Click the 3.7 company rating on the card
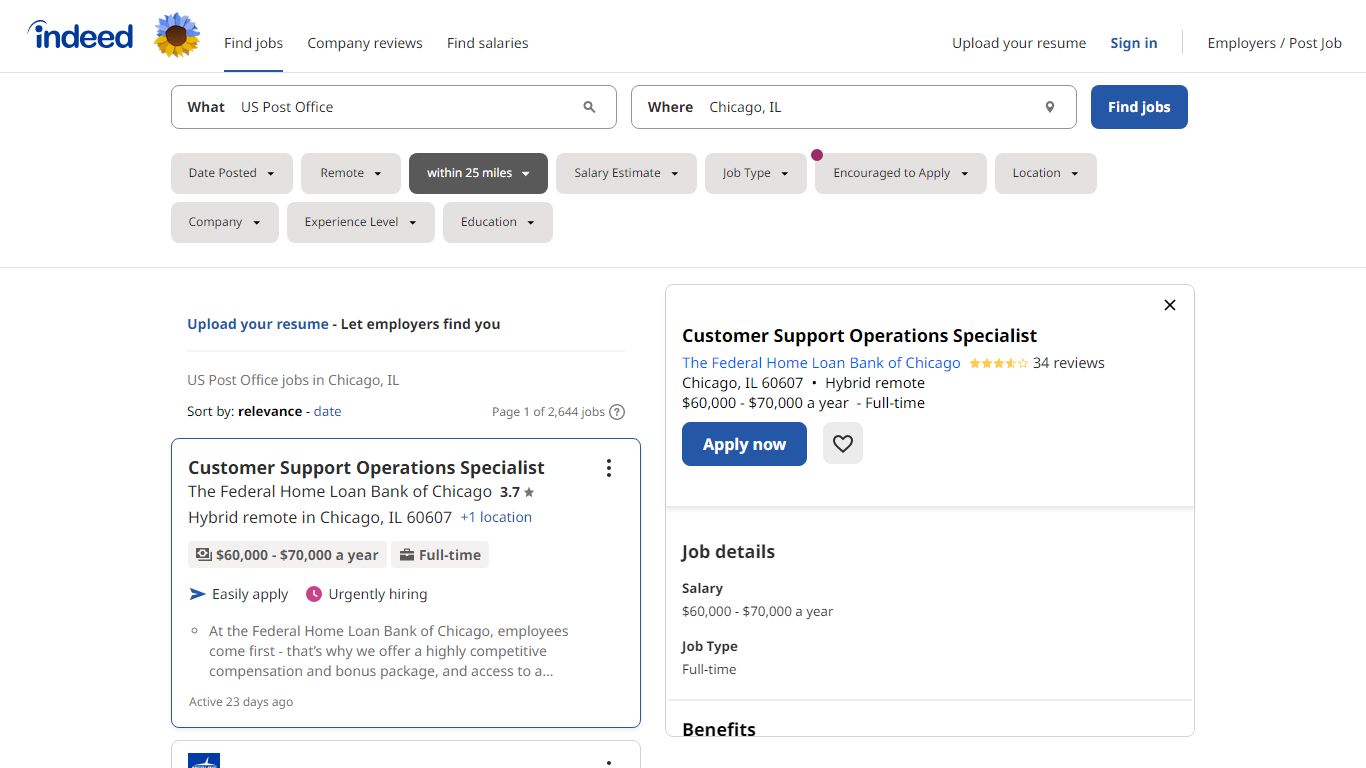Image resolution: width=1366 pixels, height=768 pixels. coord(517,492)
